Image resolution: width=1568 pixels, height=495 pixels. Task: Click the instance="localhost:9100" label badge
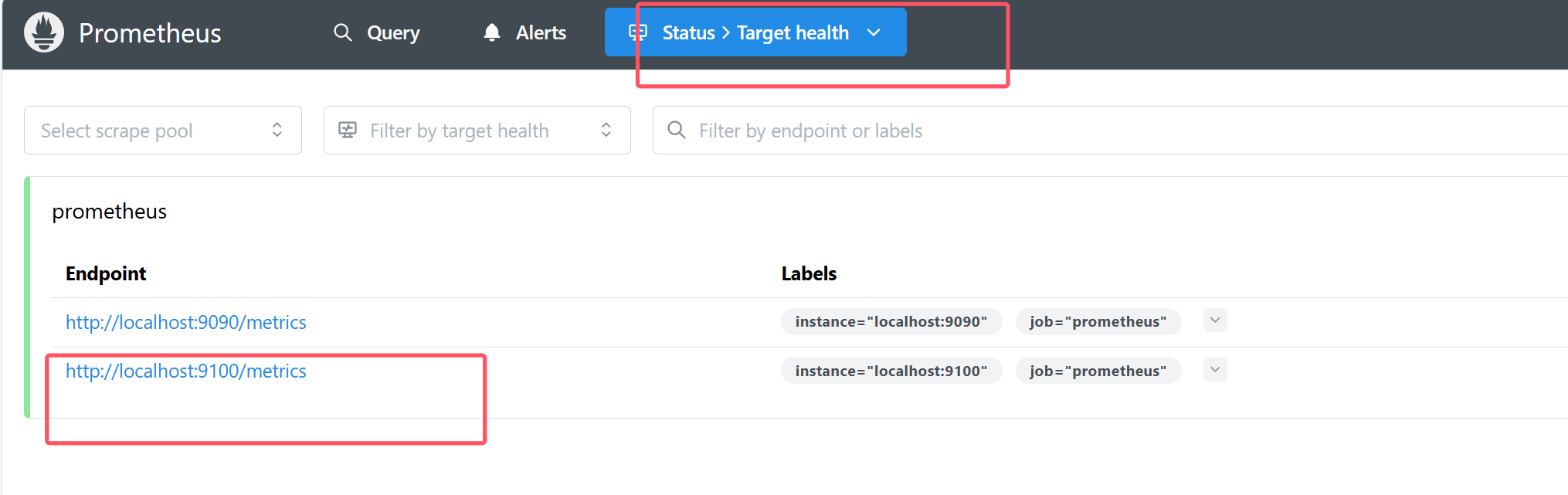[x=891, y=371]
